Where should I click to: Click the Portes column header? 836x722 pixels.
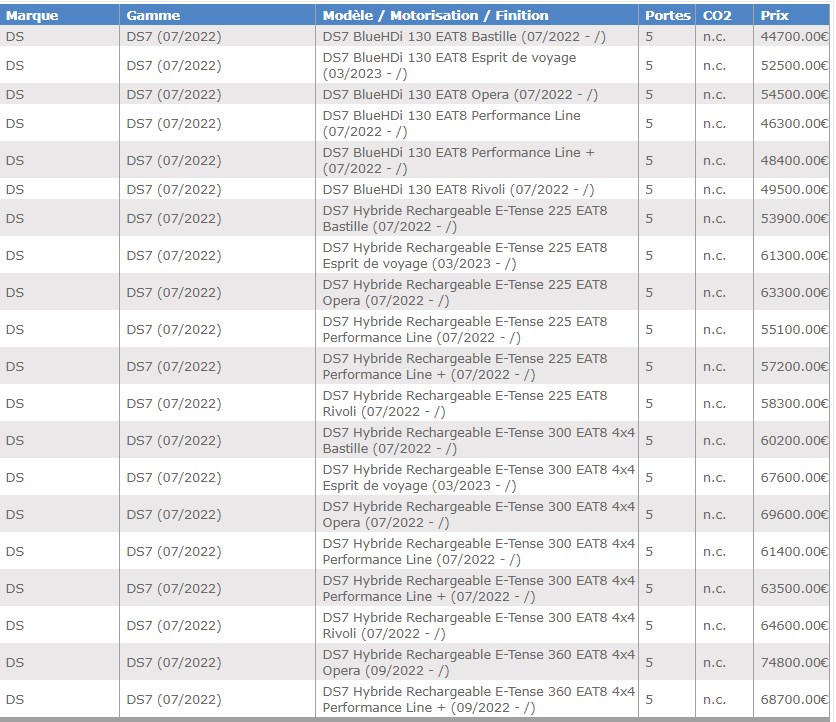pos(668,15)
